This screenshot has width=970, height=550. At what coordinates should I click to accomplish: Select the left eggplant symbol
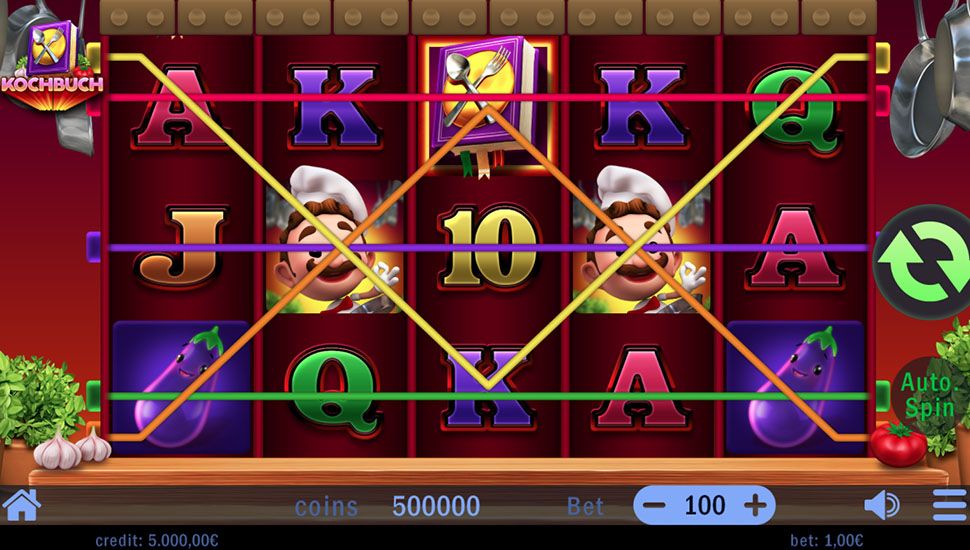(181, 387)
